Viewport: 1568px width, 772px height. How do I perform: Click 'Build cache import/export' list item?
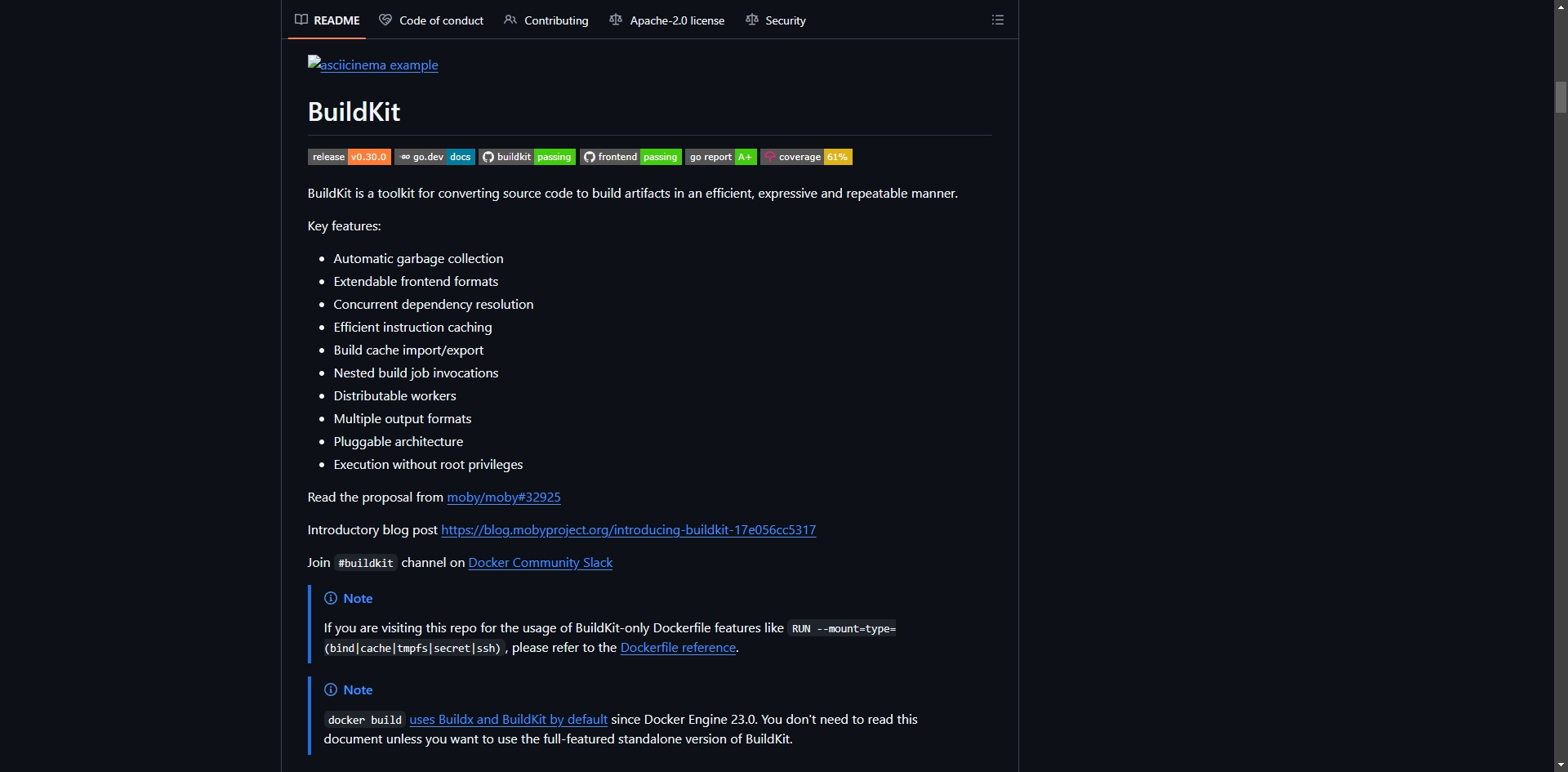pyautogui.click(x=409, y=350)
